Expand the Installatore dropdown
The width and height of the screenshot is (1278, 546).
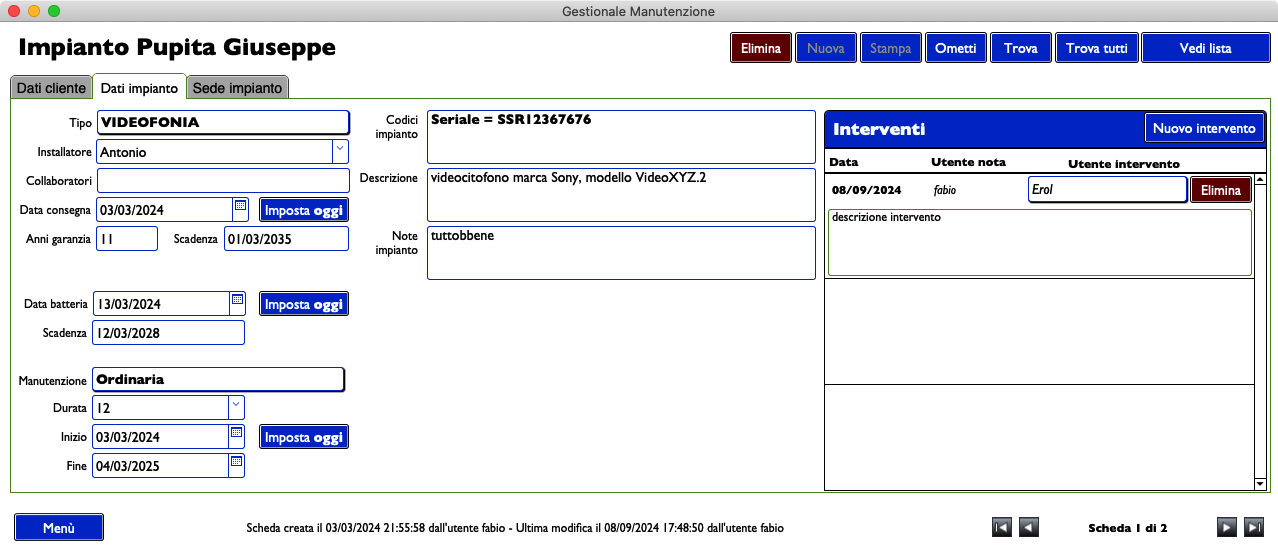coord(340,152)
